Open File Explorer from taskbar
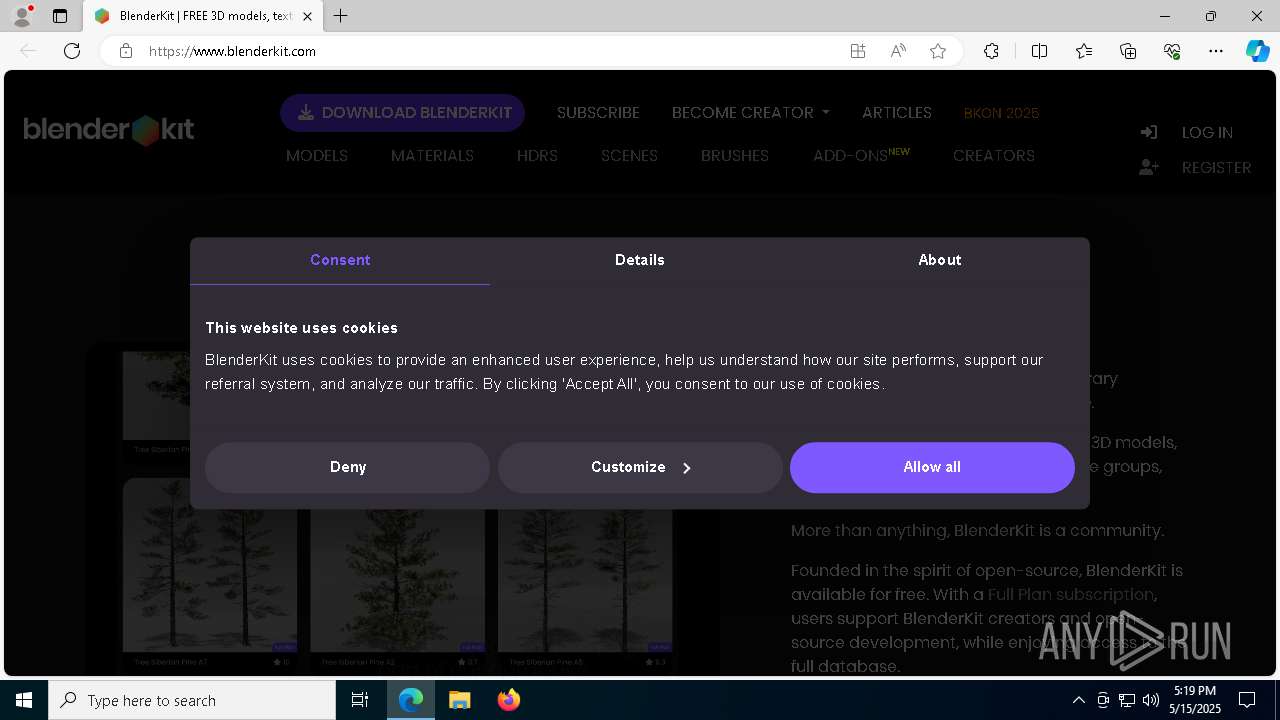This screenshot has width=1280, height=720. point(459,700)
